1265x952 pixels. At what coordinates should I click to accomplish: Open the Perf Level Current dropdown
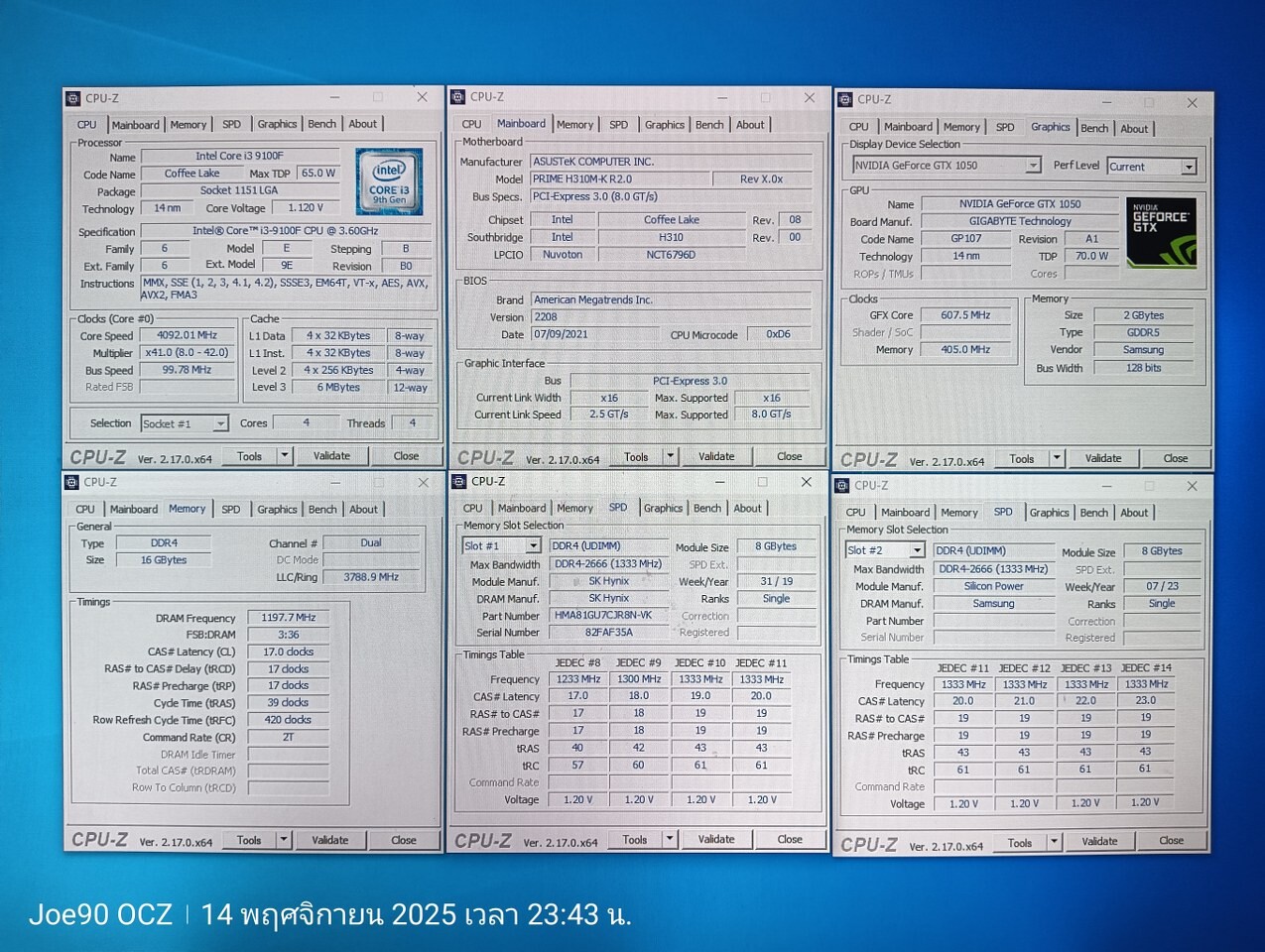[1188, 167]
